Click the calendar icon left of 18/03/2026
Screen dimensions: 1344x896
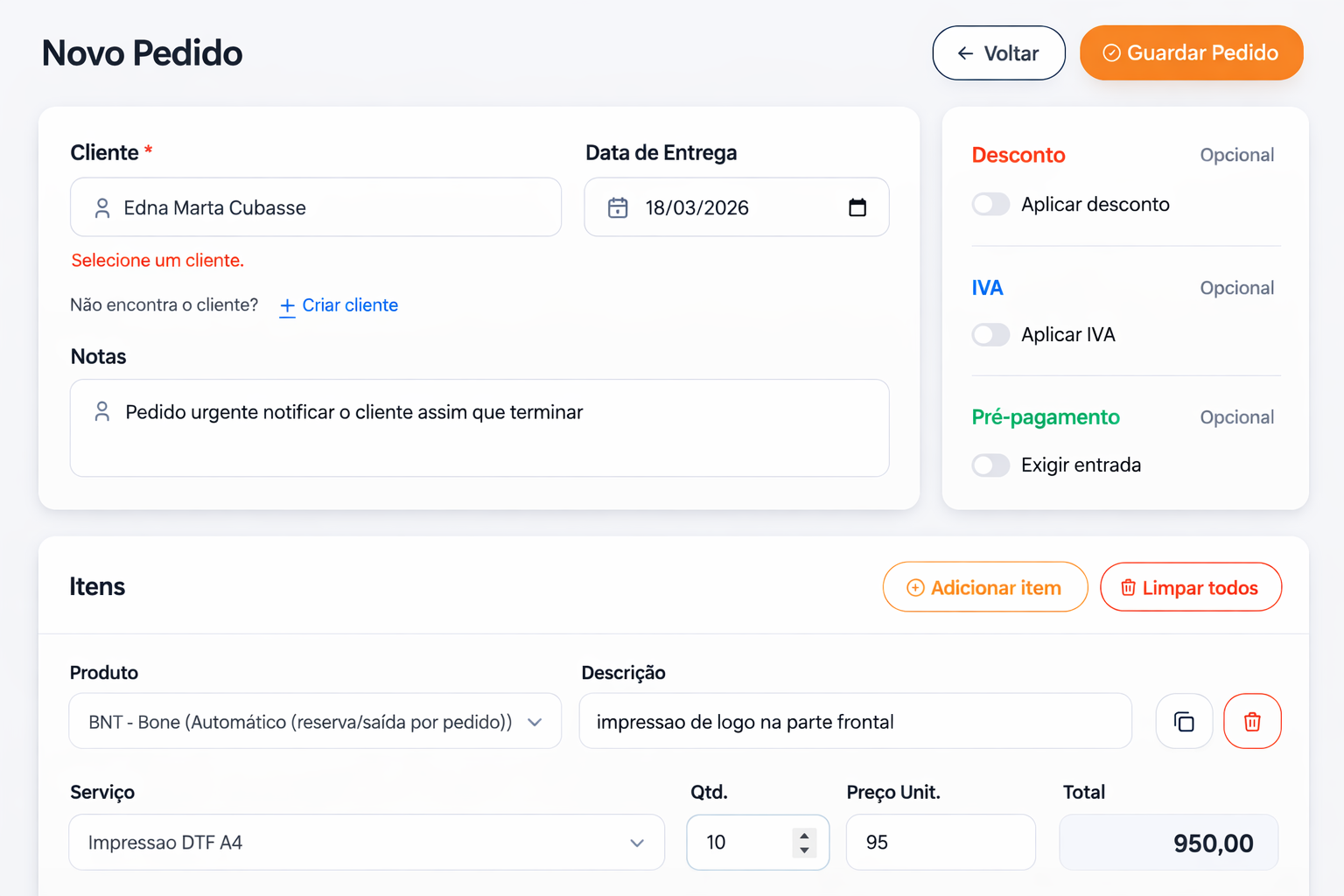[618, 208]
